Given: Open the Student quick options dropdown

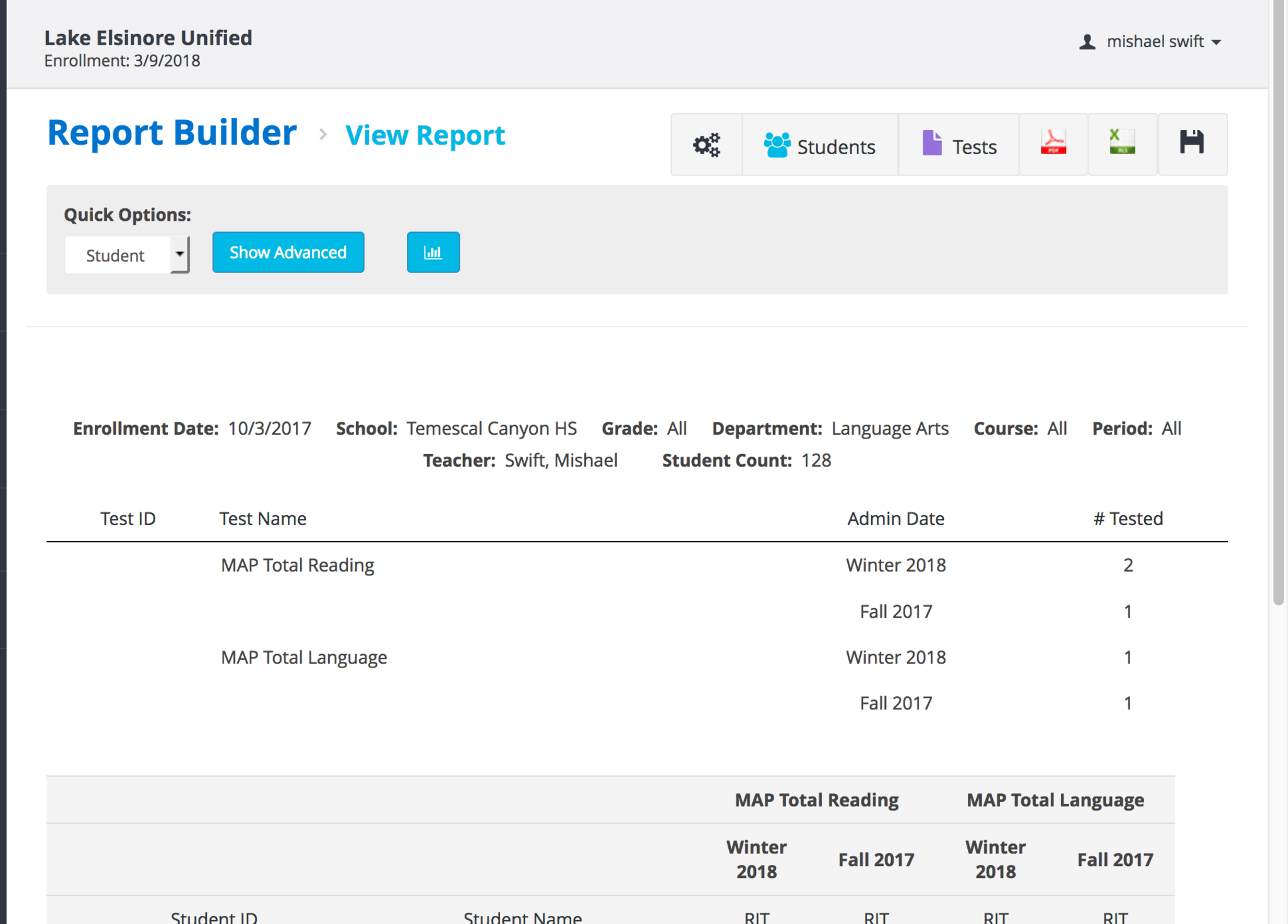Looking at the screenshot, I should tap(127, 255).
